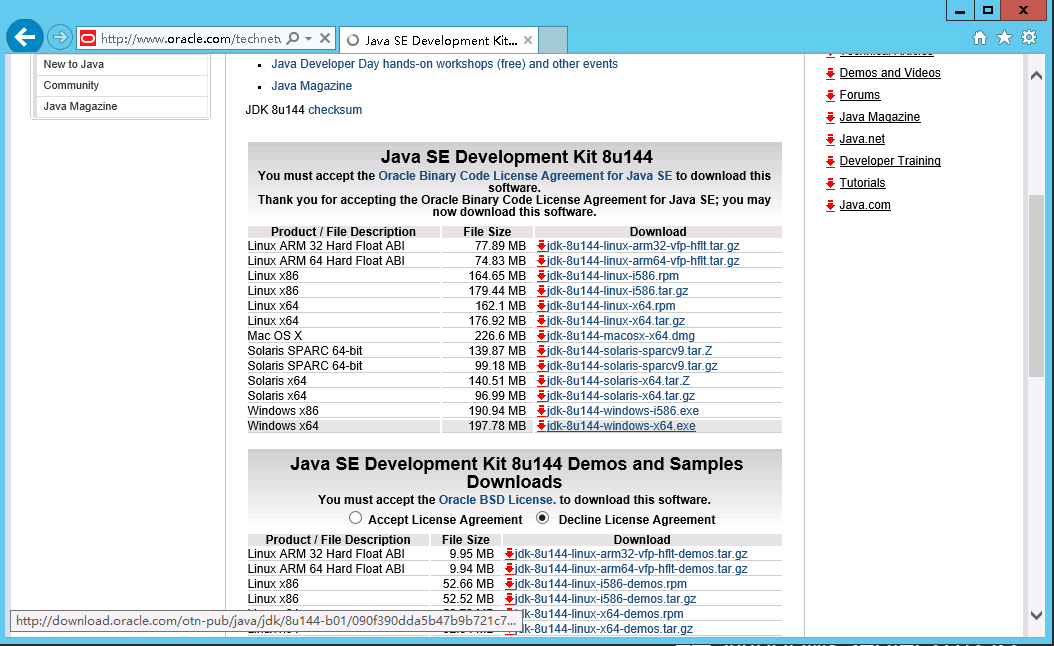Open the address bar dropdown arrow

(309, 38)
